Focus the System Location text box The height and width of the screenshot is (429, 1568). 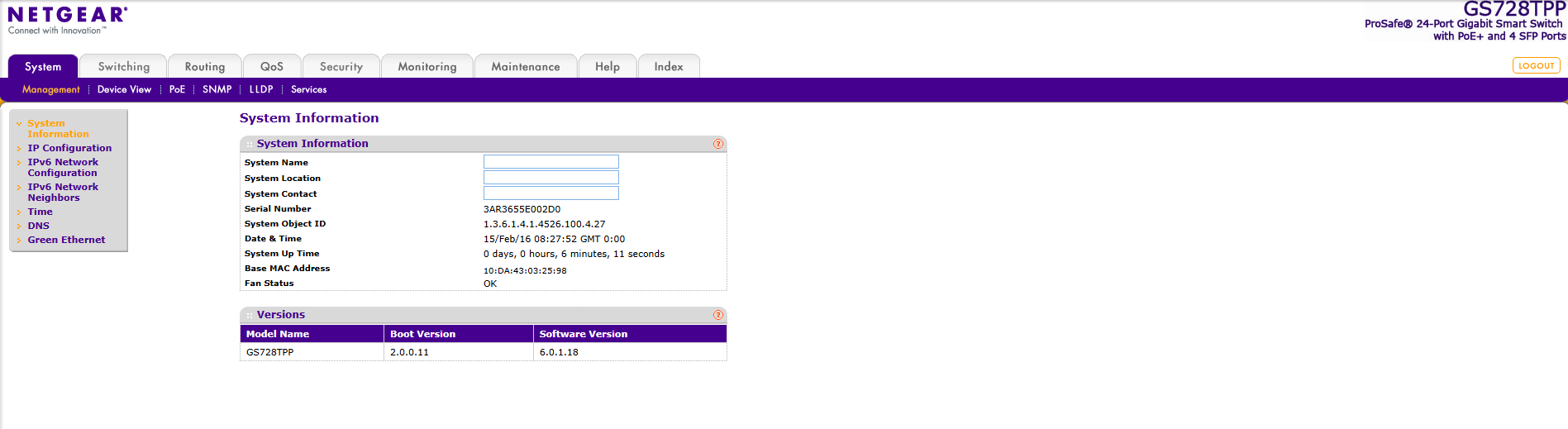click(x=550, y=178)
